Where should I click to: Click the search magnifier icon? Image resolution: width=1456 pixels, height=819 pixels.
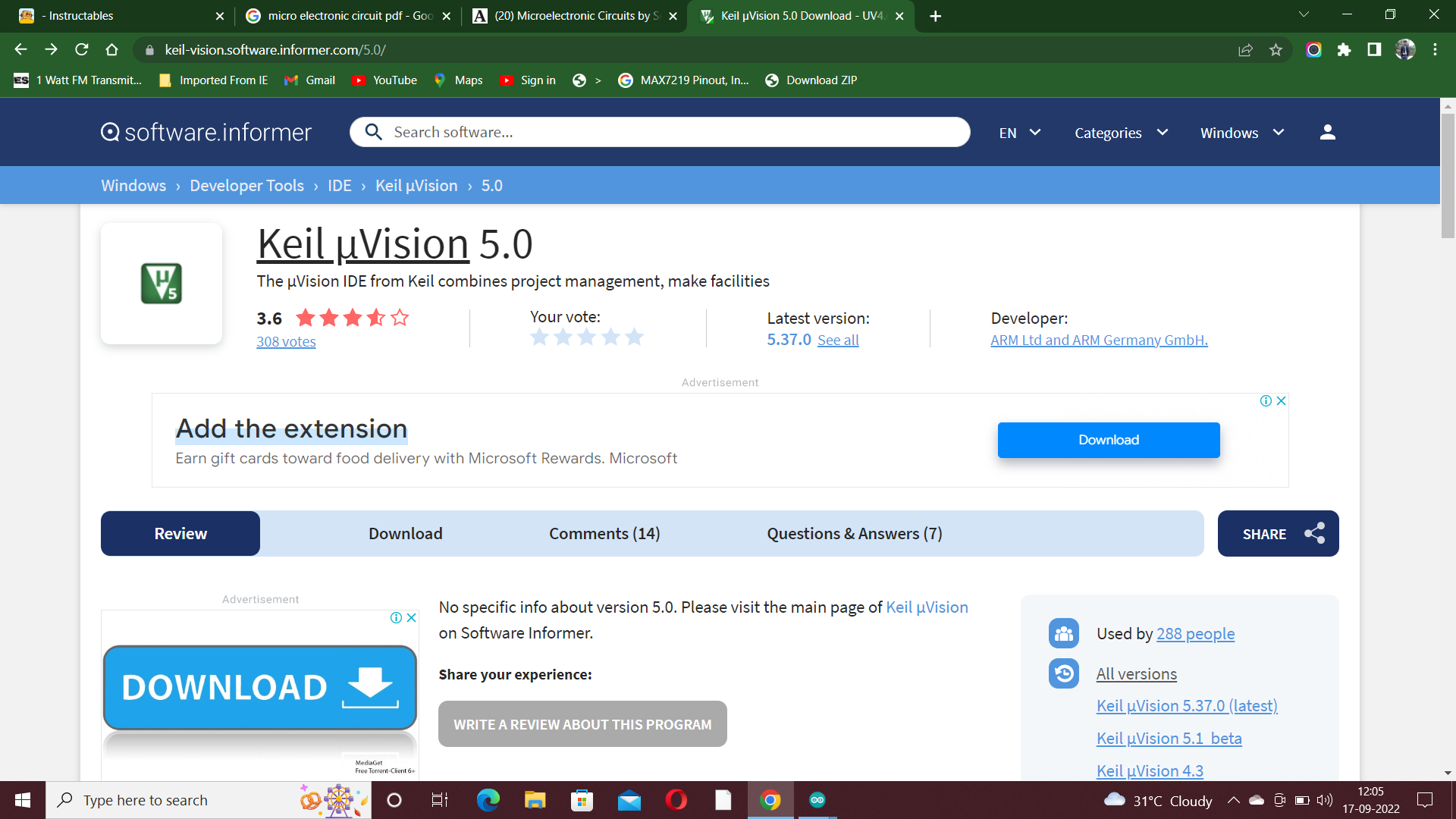pos(373,132)
